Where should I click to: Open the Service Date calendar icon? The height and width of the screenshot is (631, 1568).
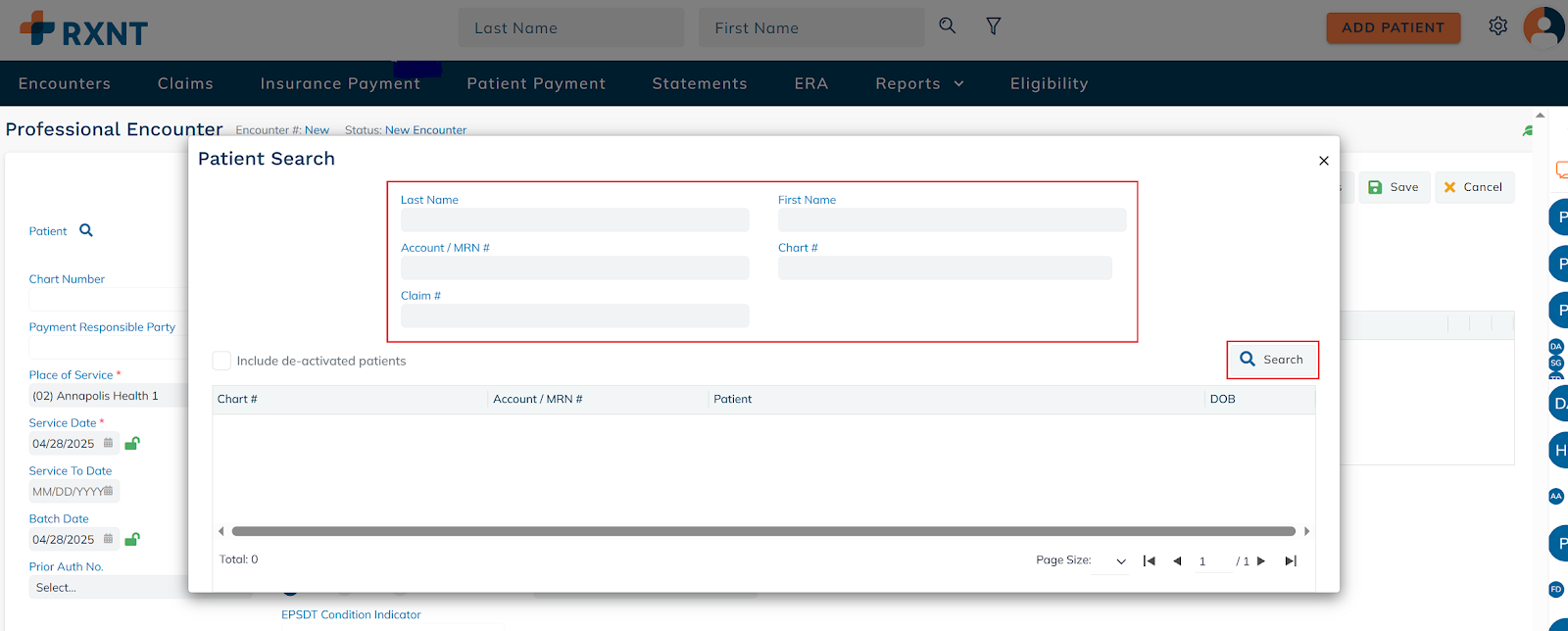point(108,443)
